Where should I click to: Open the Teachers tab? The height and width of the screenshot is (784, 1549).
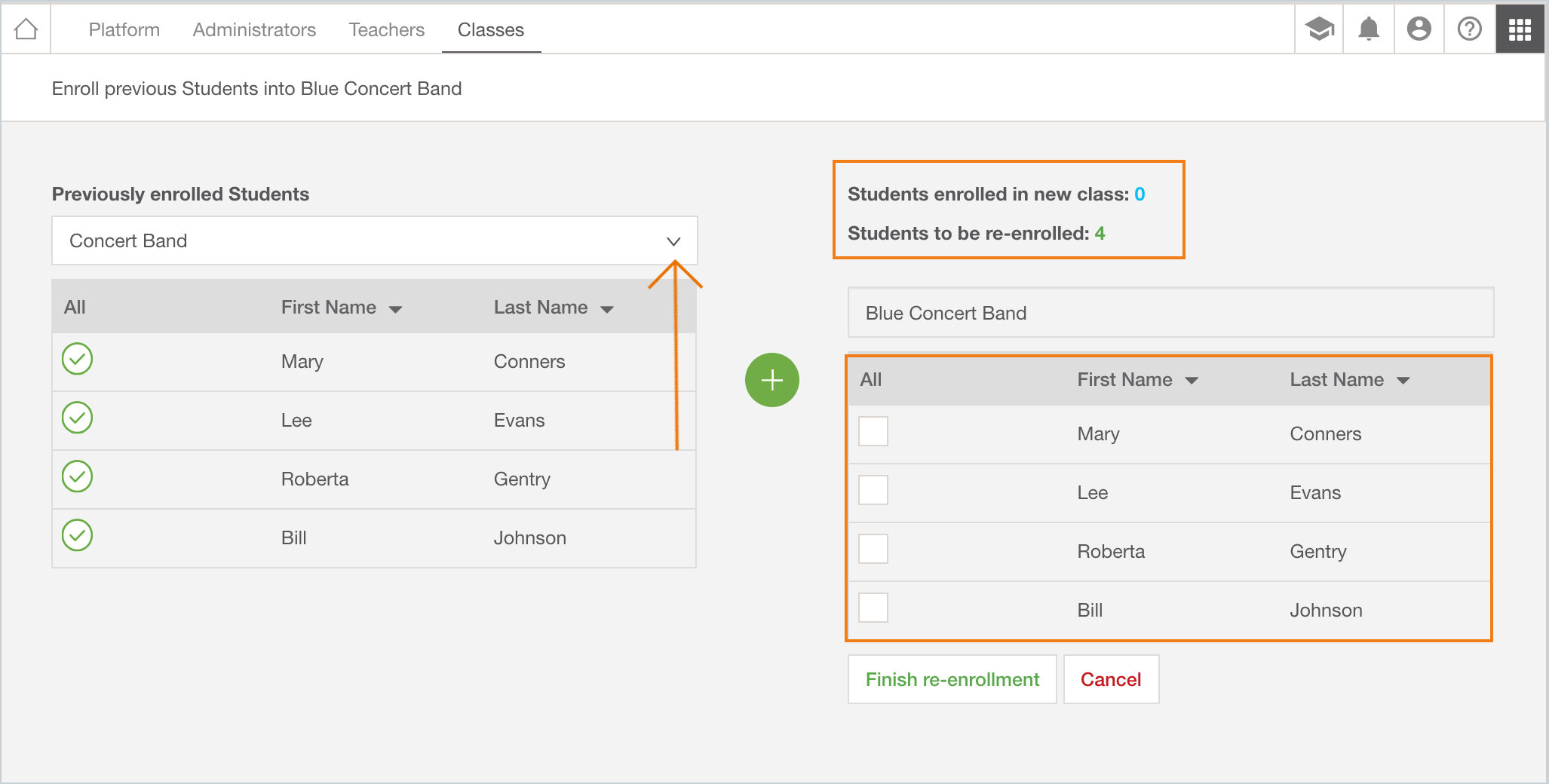click(x=386, y=29)
